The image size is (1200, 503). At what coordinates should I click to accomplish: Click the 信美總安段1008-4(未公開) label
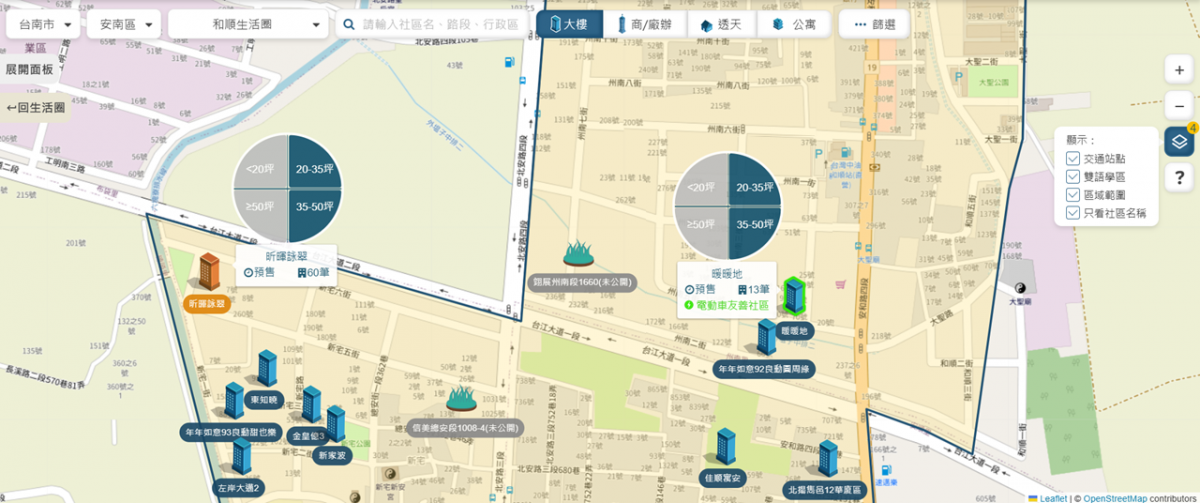[467, 427]
